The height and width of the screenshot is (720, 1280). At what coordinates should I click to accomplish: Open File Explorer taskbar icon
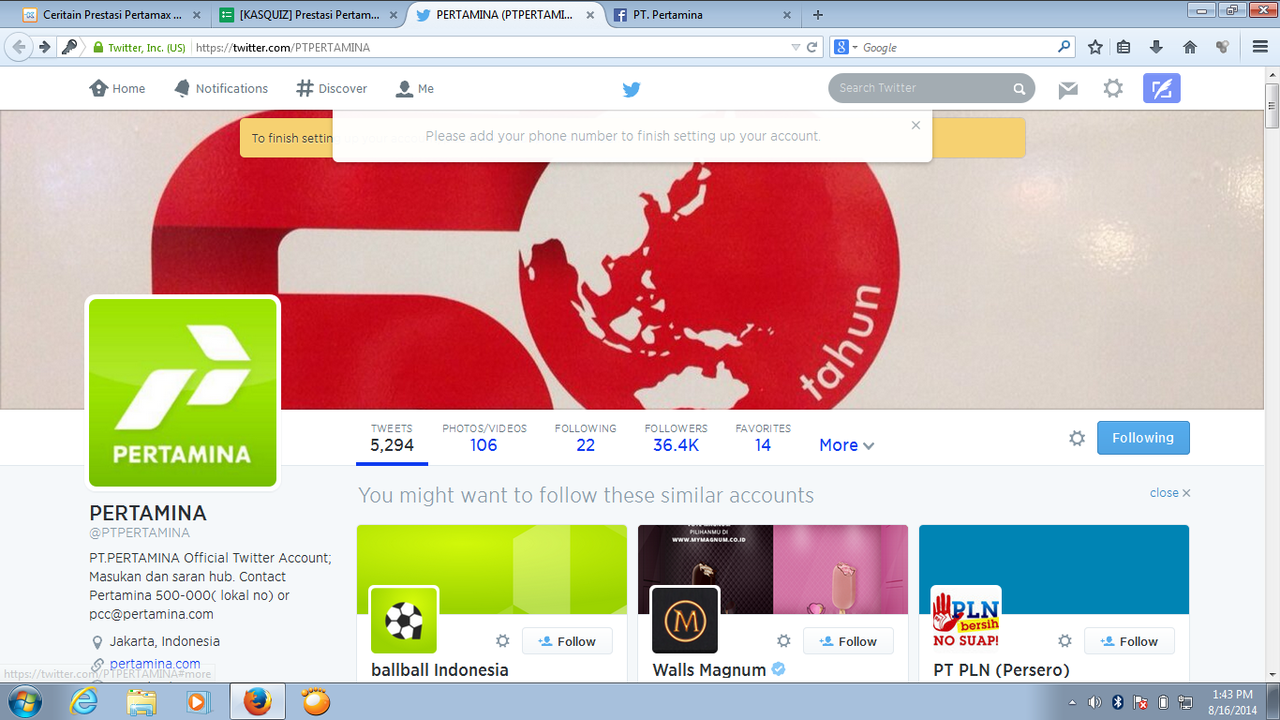(141, 702)
